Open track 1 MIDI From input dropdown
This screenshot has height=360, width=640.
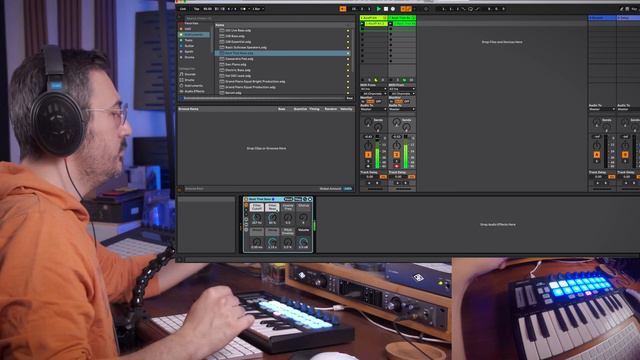pos(373,89)
